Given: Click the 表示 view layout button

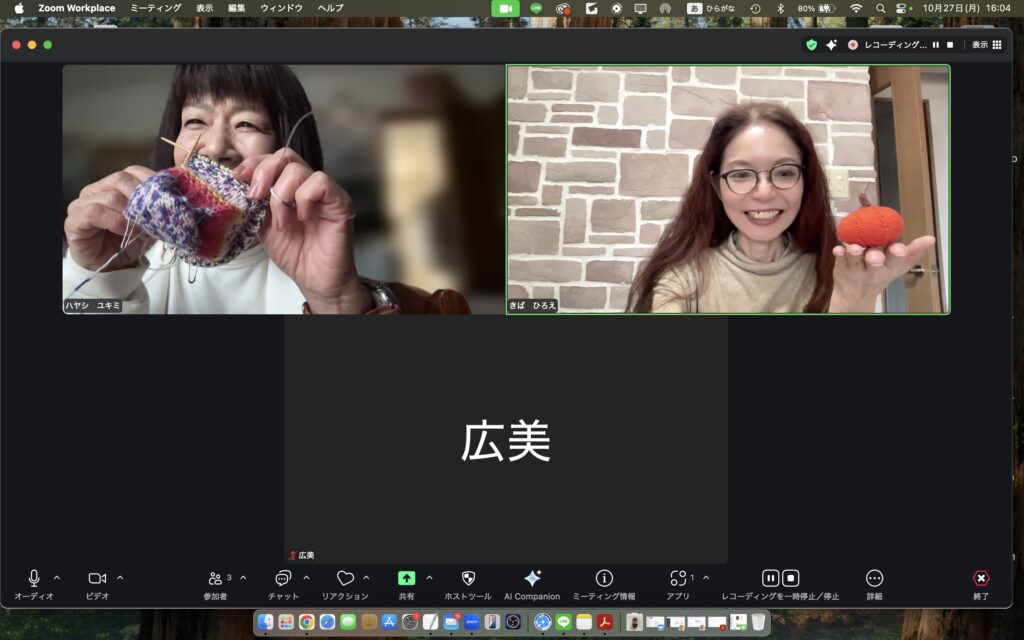Looking at the screenshot, I should click(x=986, y=45).
